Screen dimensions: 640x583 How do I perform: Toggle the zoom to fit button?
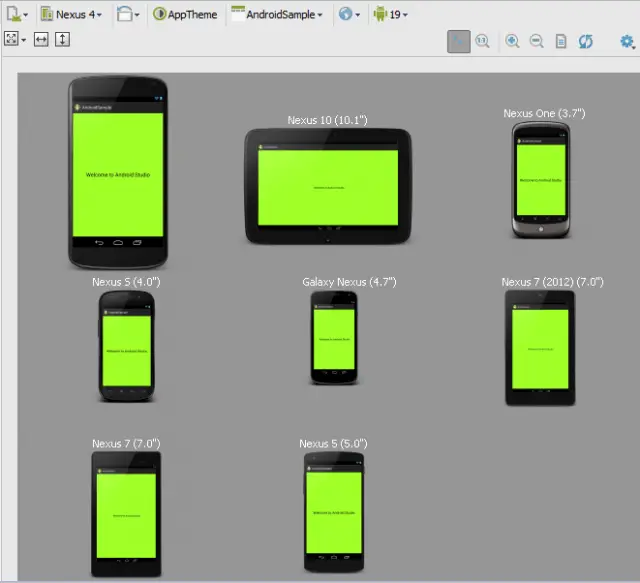(458, 41)
